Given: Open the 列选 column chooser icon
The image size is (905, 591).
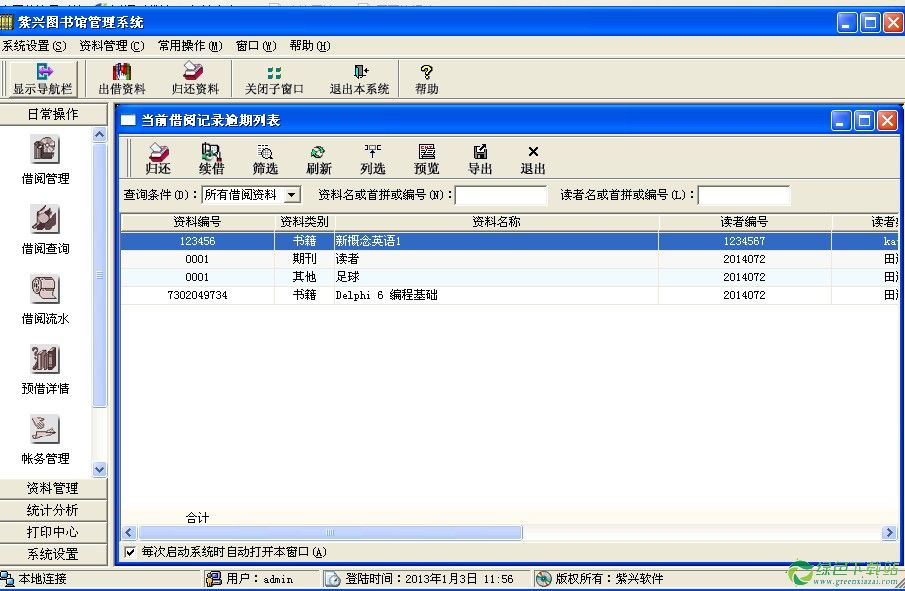Looking at the screenshot, I should coord(372,159).
